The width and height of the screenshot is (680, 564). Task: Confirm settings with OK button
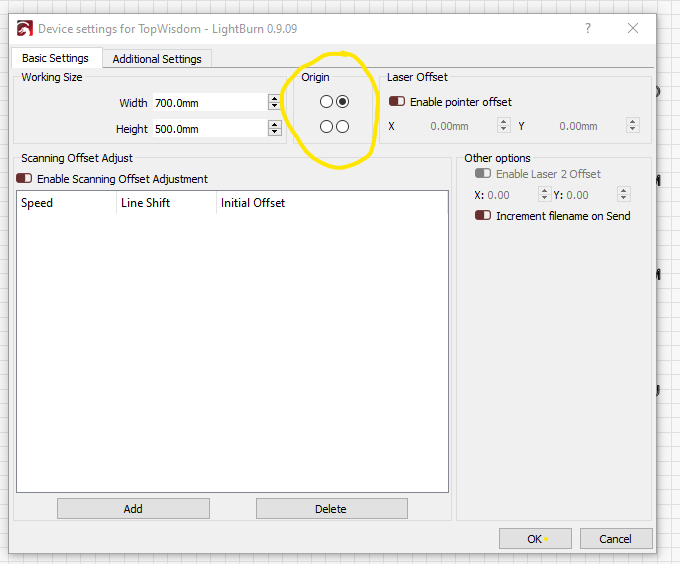[x=535, y=538]
